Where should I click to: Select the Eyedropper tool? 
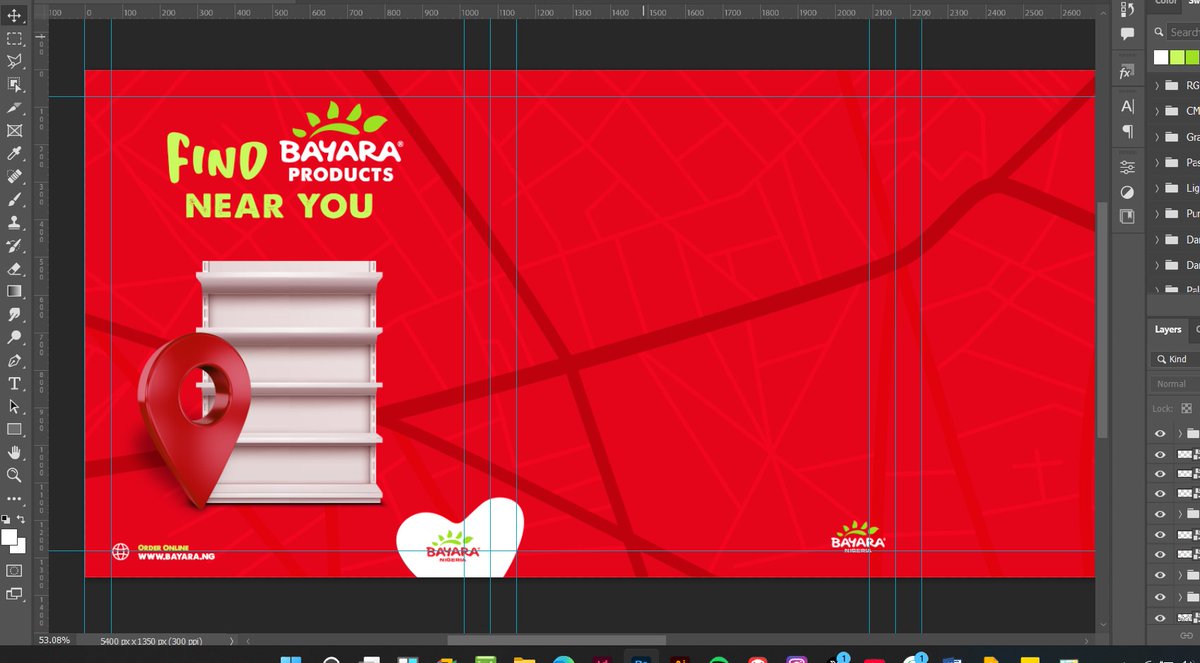14,153
